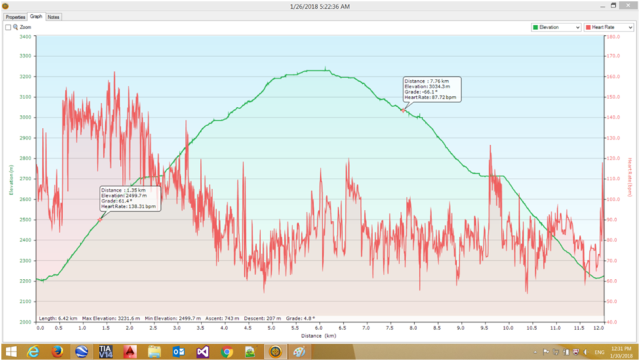Open File Explorer from taskbar
Image resolution: width=640 pixels, height=361 pixels.
coord(154,352)
